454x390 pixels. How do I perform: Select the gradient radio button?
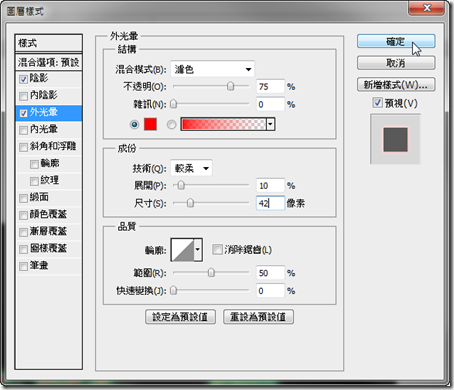171,124
